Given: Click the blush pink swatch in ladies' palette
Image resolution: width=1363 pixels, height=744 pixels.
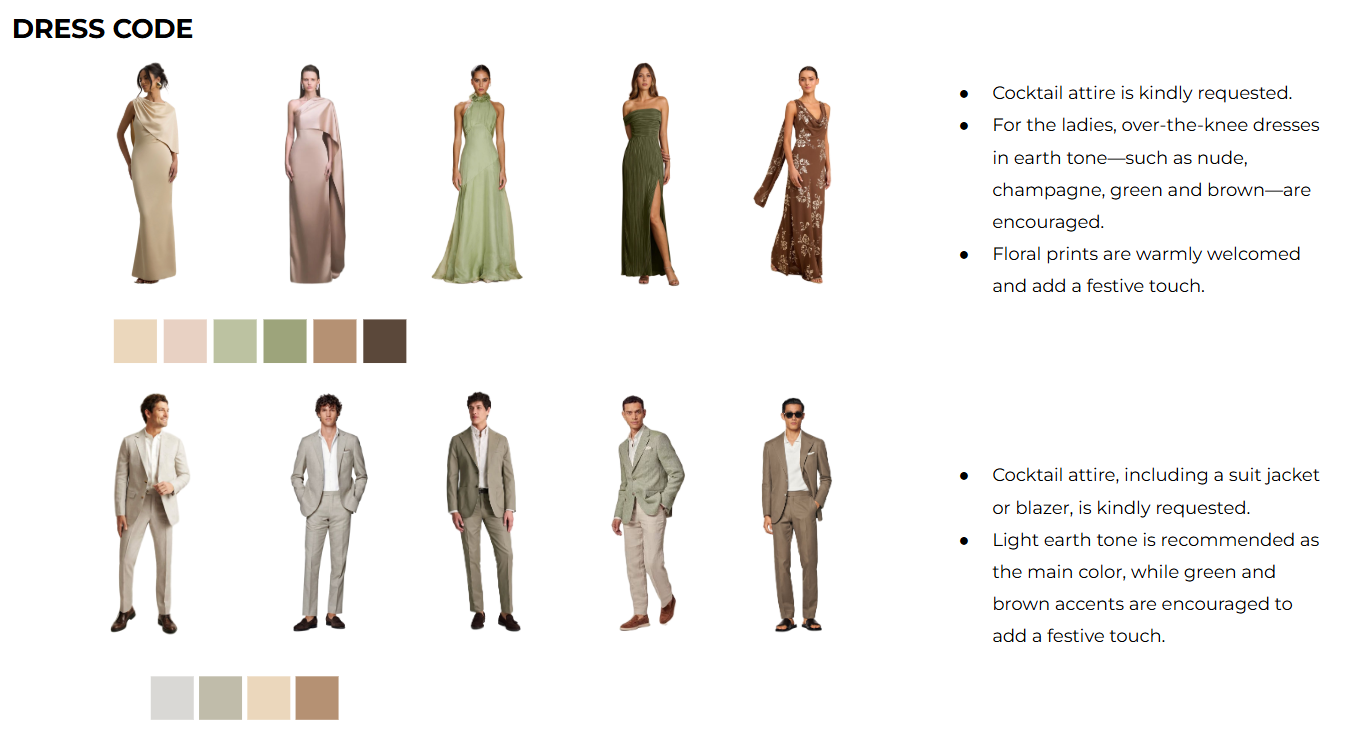Looking at the screenshot, I should coord(185,341).
